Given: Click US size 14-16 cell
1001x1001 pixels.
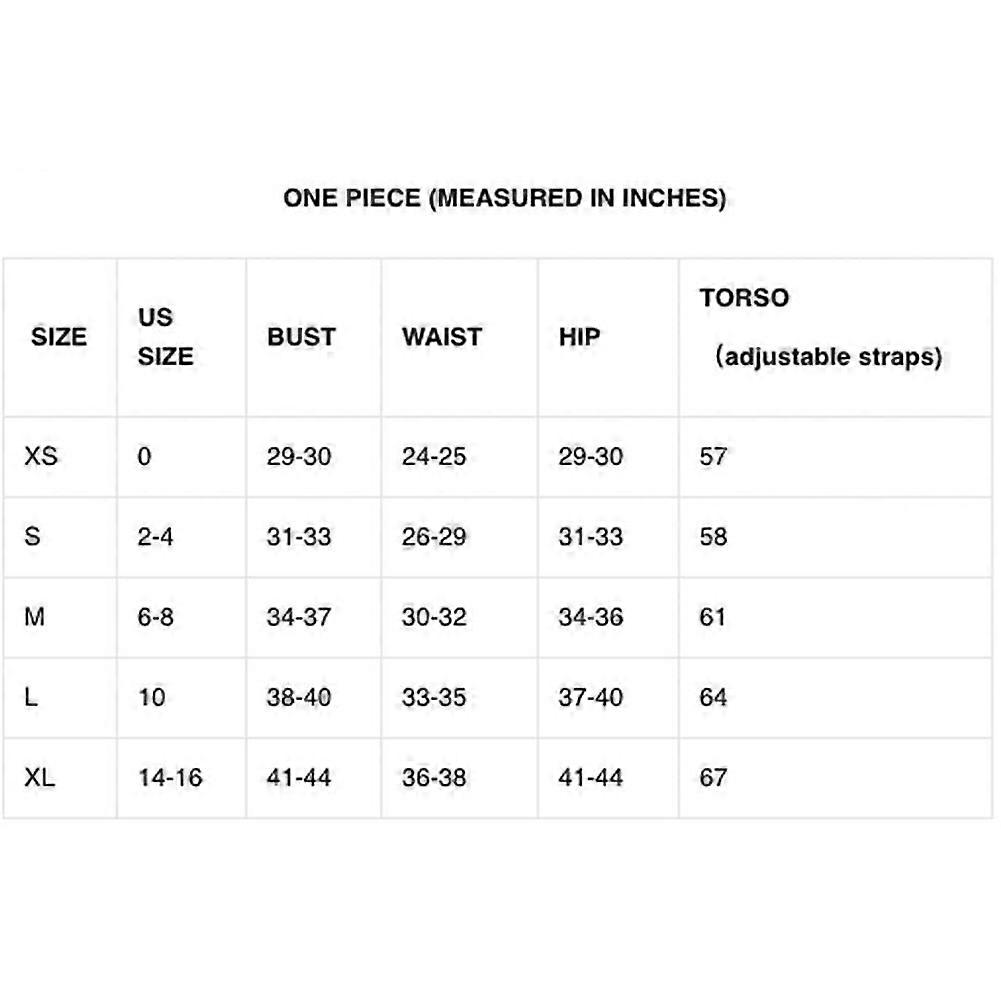Looking at the screenshot, I should (170, 778).
